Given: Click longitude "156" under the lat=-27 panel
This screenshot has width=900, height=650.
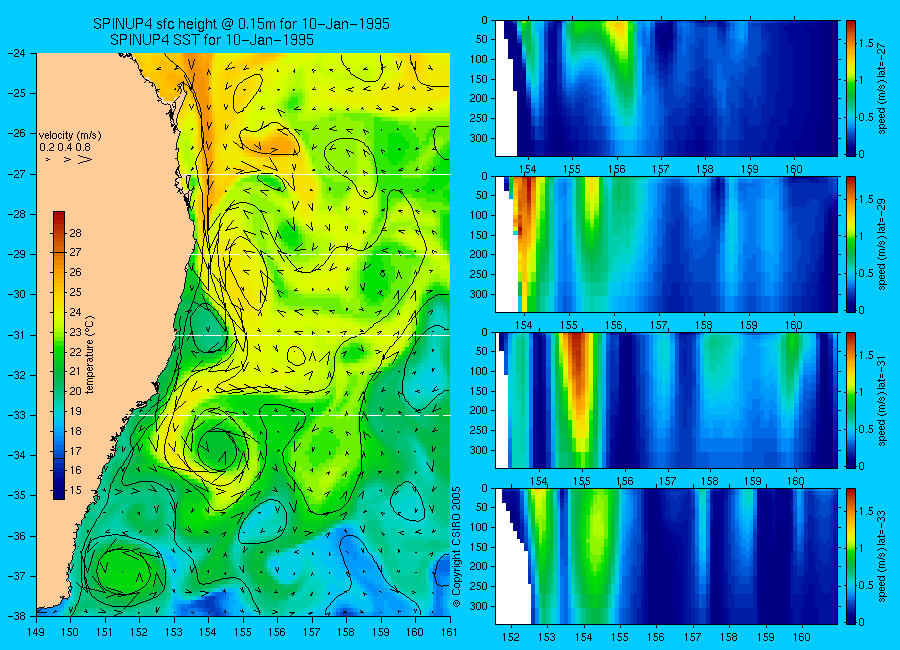Looking at the screenshot, I should [616, 169].
